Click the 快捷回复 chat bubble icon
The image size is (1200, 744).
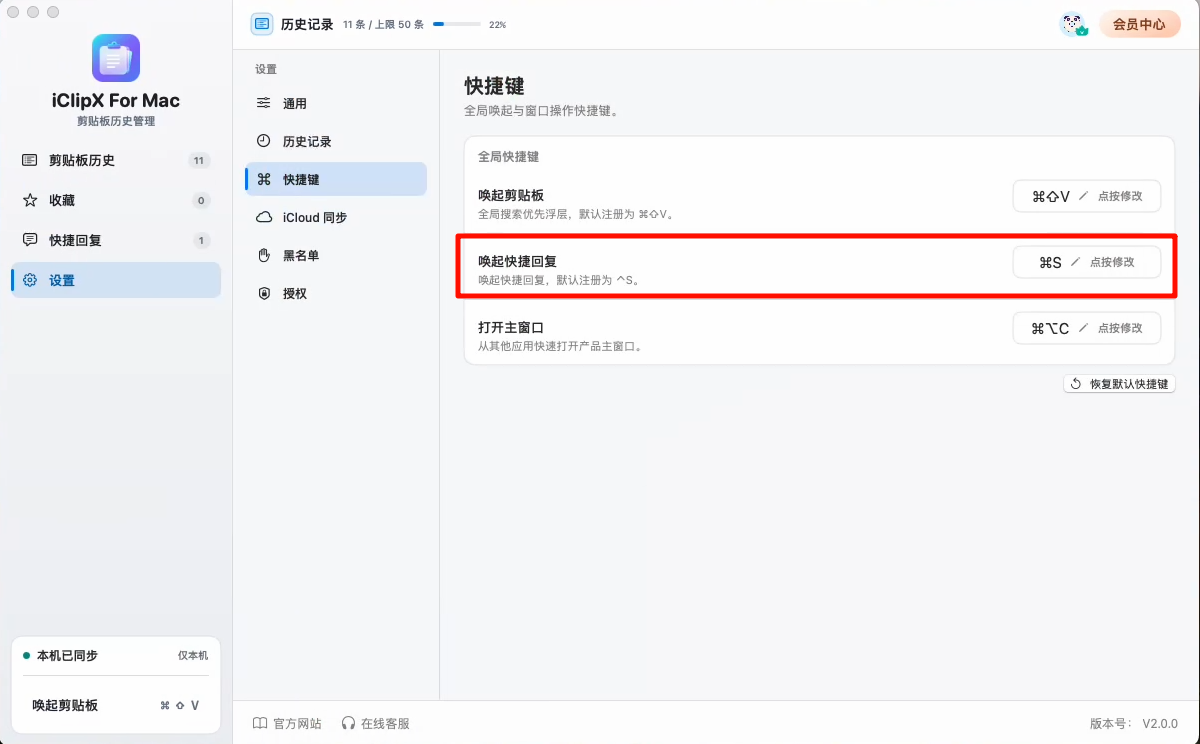click(30, 240)
